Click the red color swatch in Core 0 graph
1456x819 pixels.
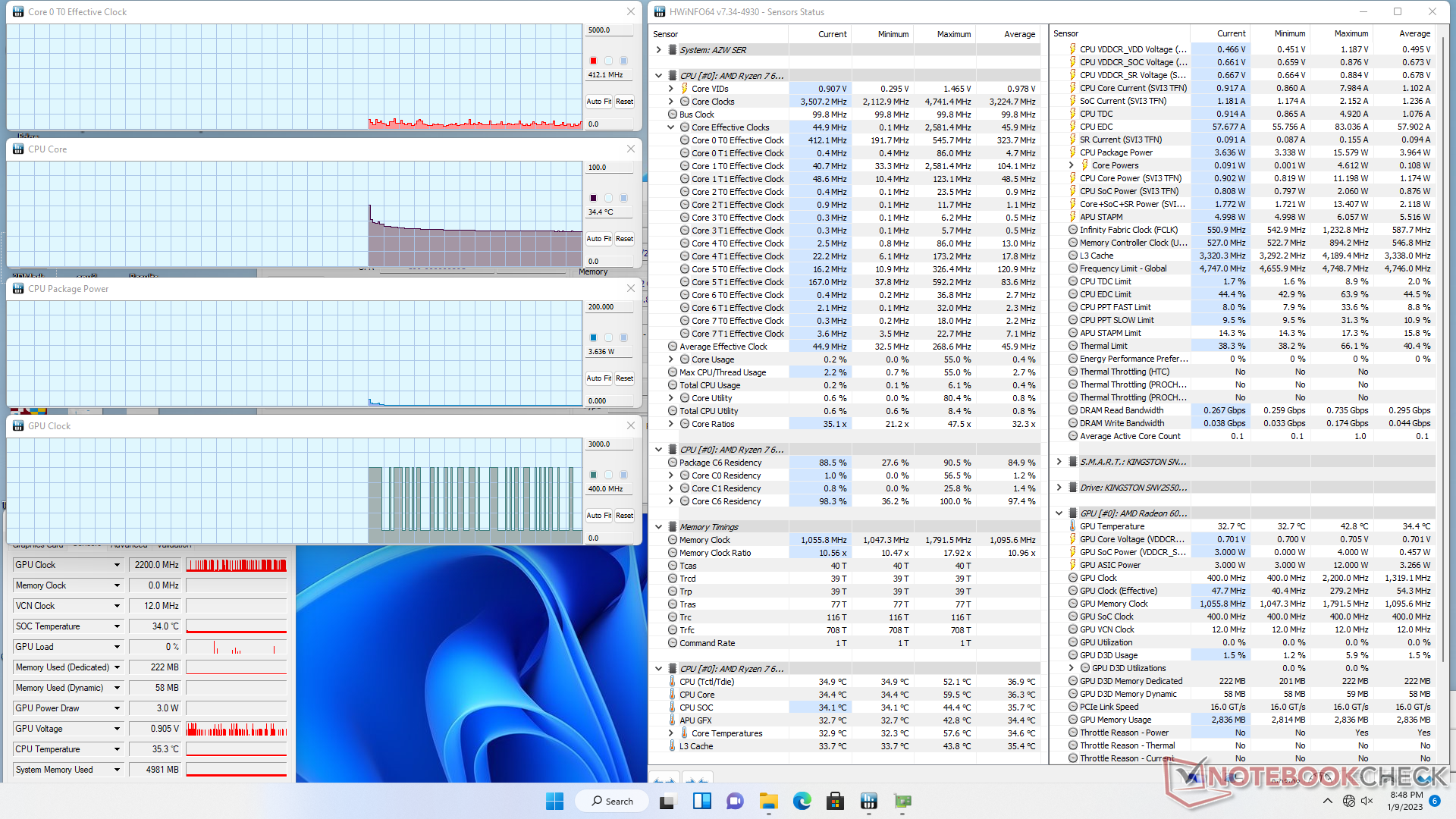(x=593, y=61)
